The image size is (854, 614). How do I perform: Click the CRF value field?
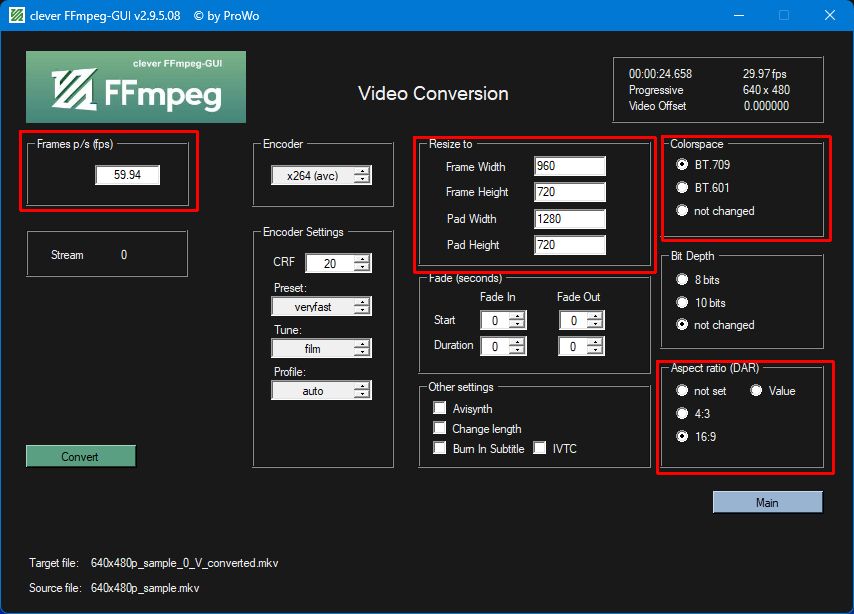(330, 264)
